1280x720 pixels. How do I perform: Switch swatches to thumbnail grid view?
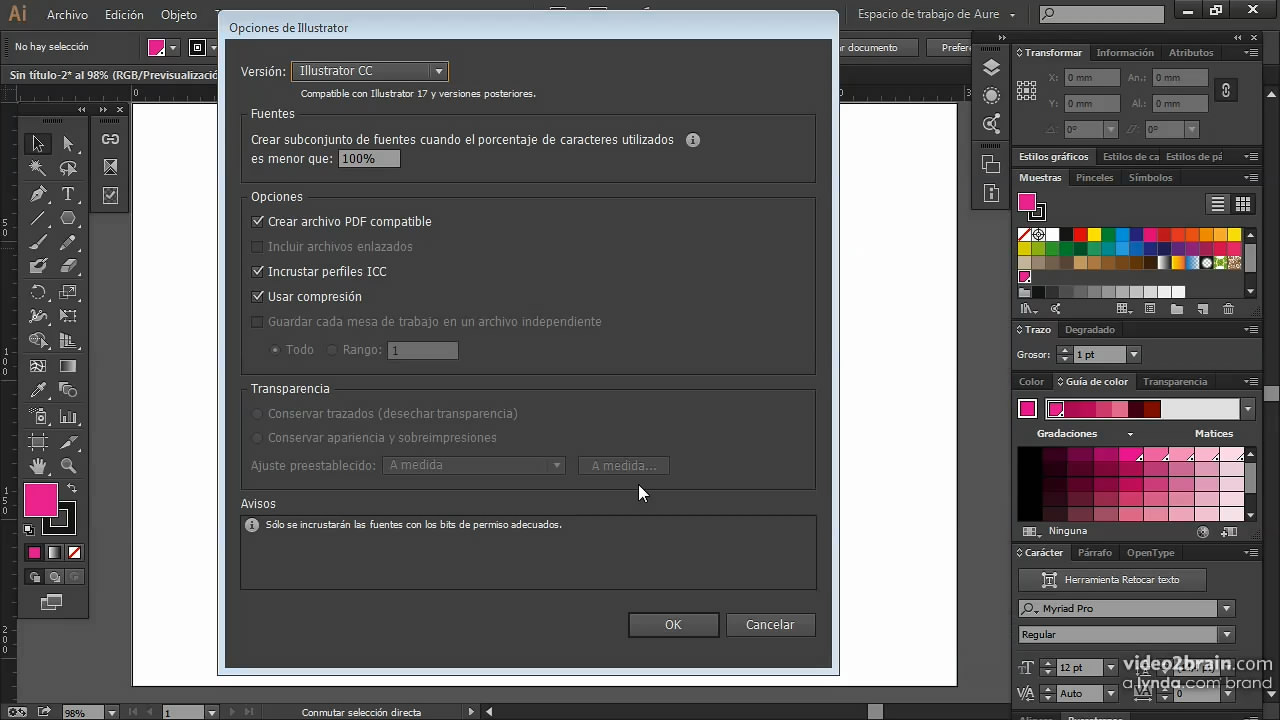(1243, 204)
